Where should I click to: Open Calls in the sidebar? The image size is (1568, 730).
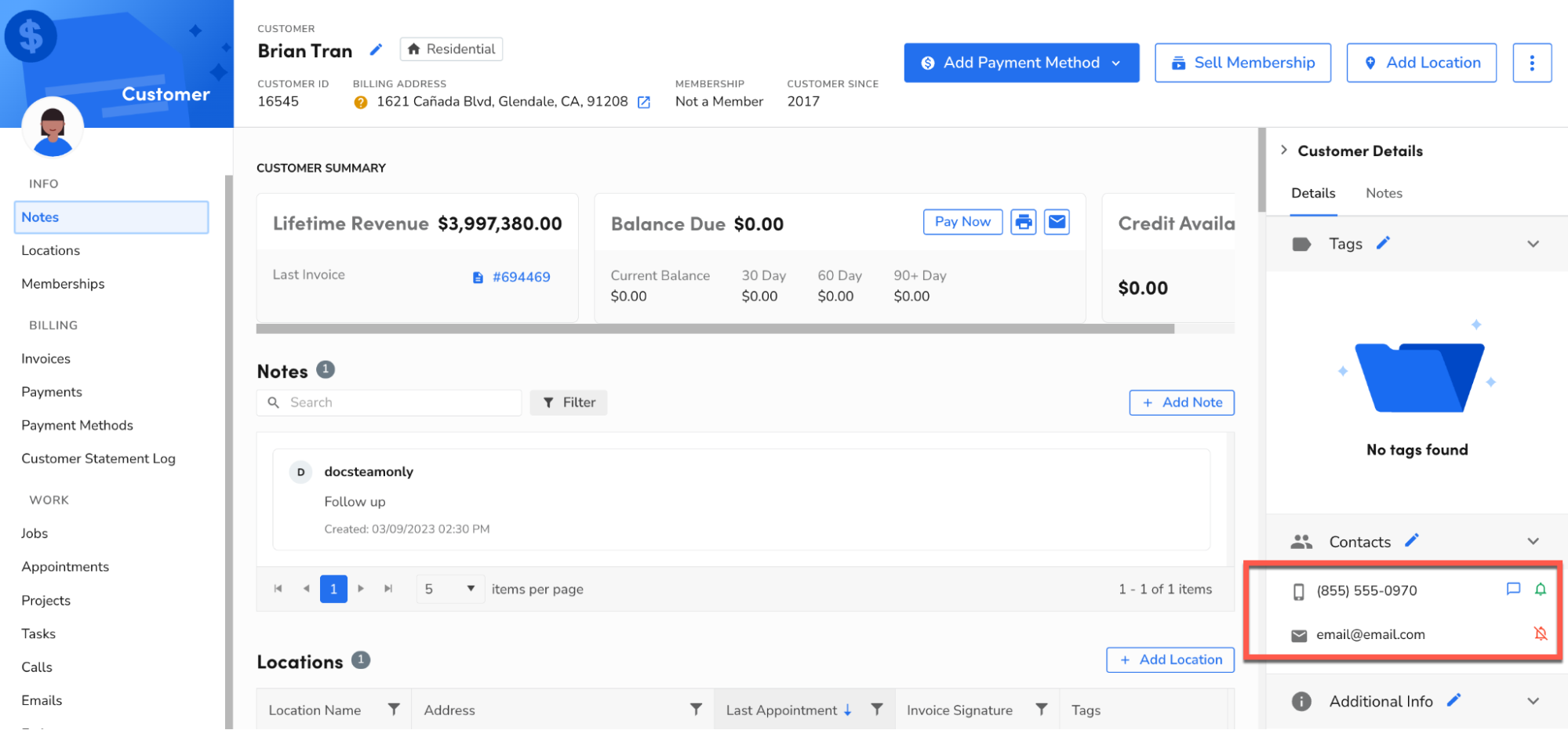(x=37, y=667)
